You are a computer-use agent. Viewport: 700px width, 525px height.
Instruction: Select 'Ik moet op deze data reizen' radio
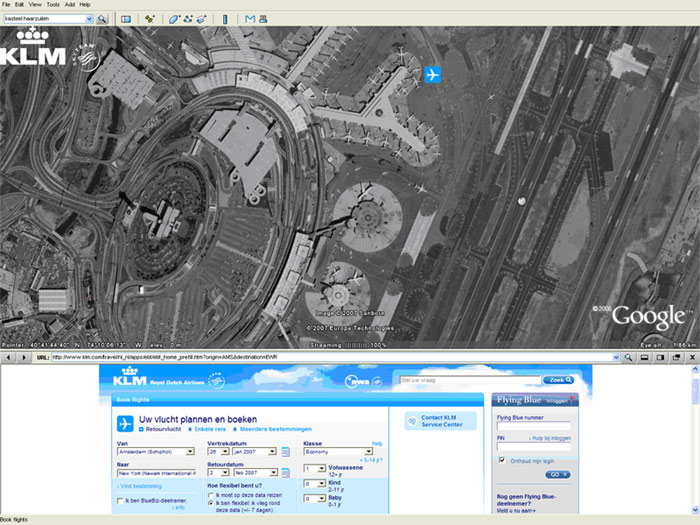[x=211, y=495]
